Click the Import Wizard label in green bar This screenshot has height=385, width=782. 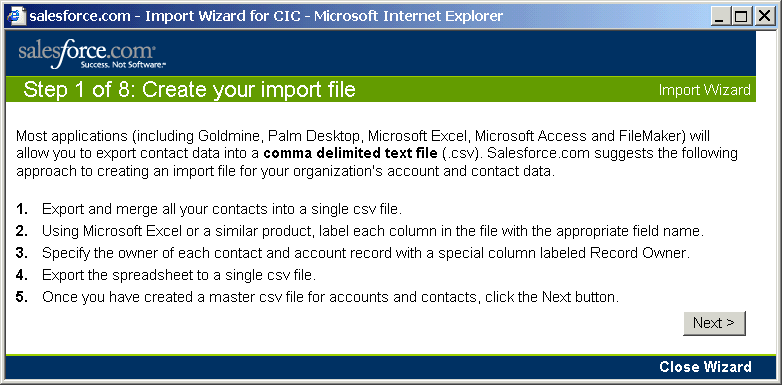point(704,90)
